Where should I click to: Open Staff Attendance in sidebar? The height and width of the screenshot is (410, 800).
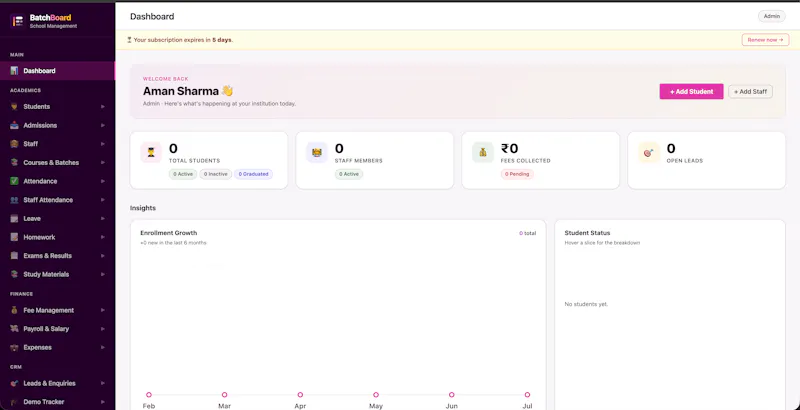pyautogui.click(x=58, y=200)
